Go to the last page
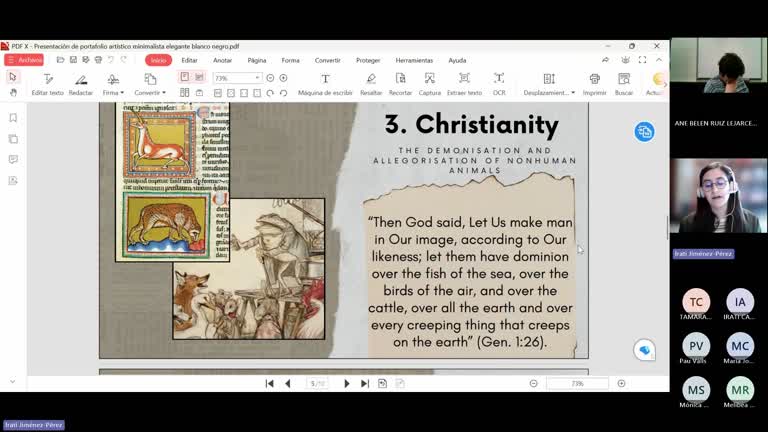 point(365,384)
